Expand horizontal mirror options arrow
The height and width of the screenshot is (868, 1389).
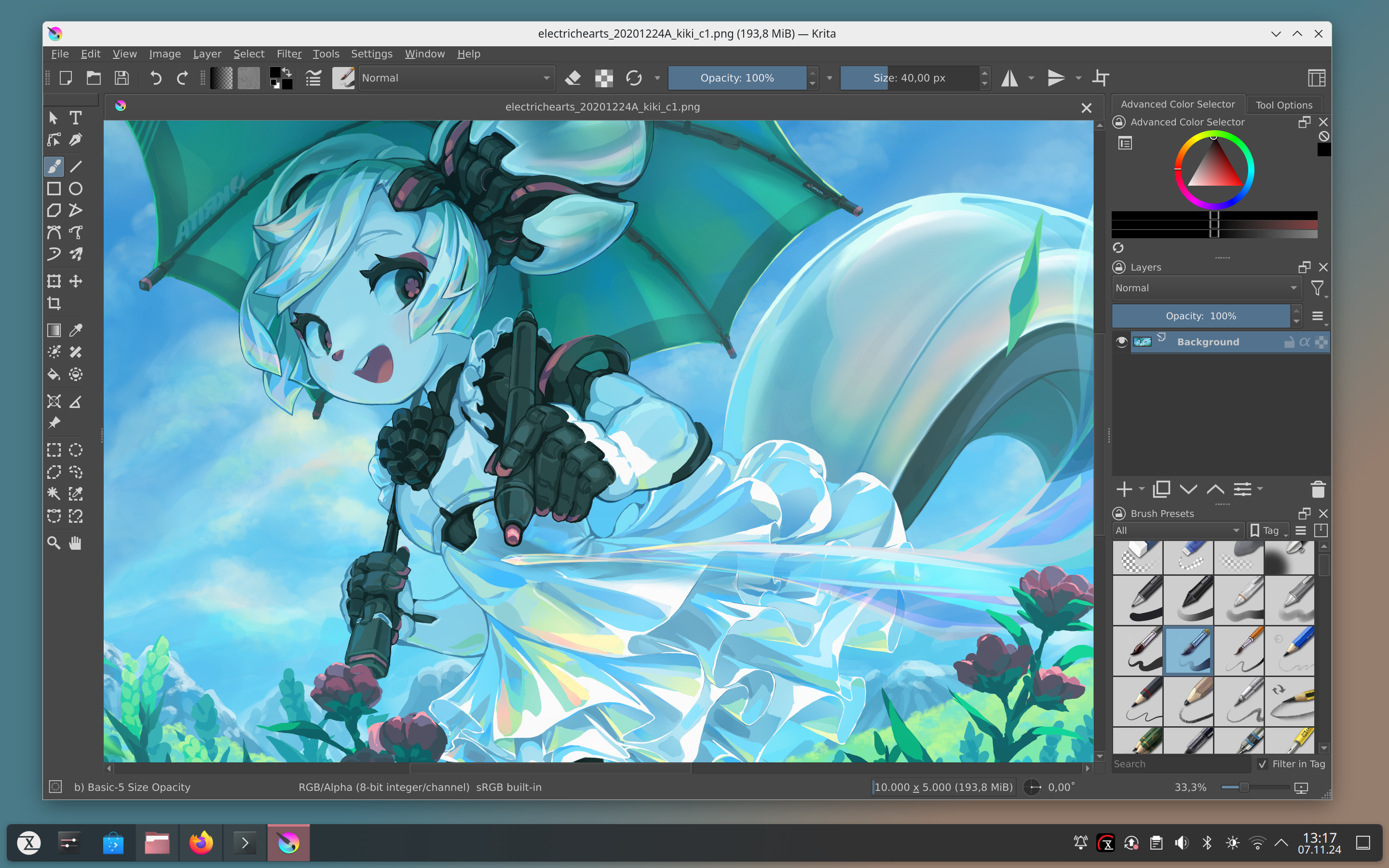[x=1032, y=78]
